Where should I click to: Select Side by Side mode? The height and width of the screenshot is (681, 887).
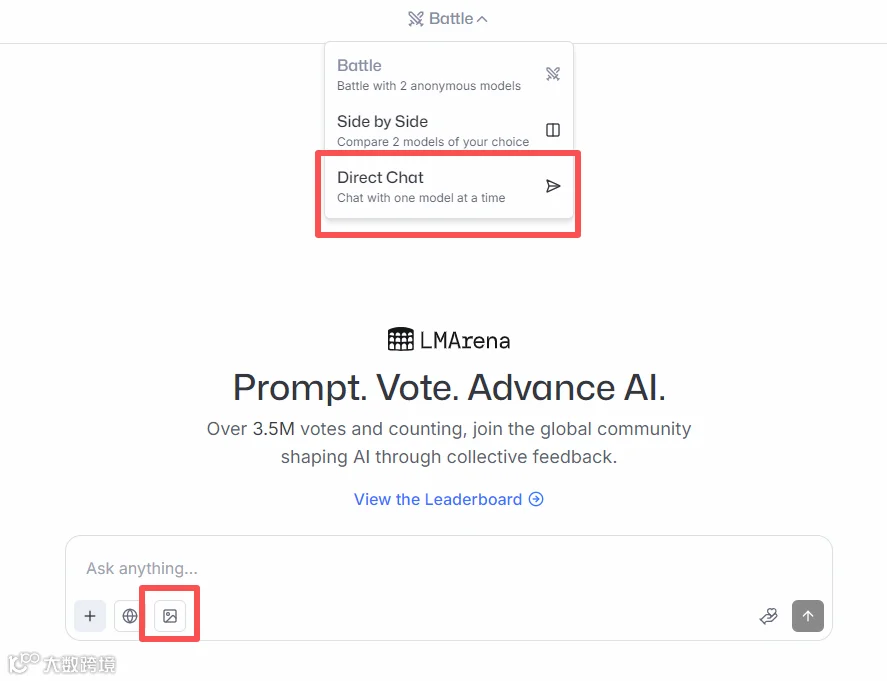point(448,131)
